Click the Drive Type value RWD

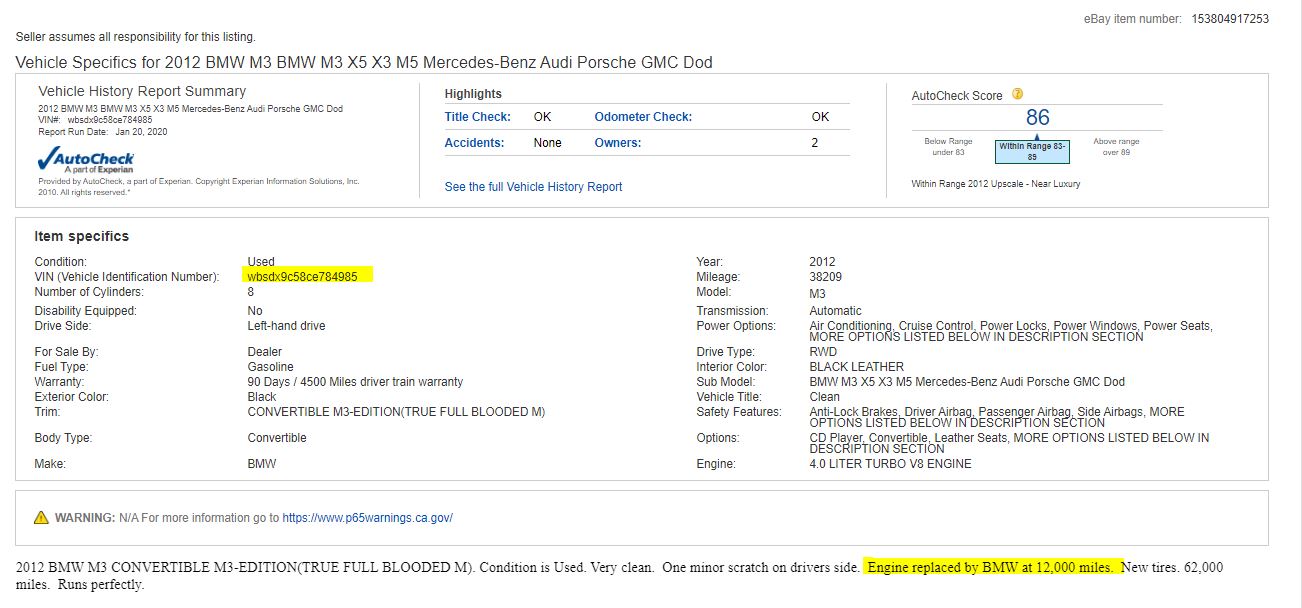[824, 352]
